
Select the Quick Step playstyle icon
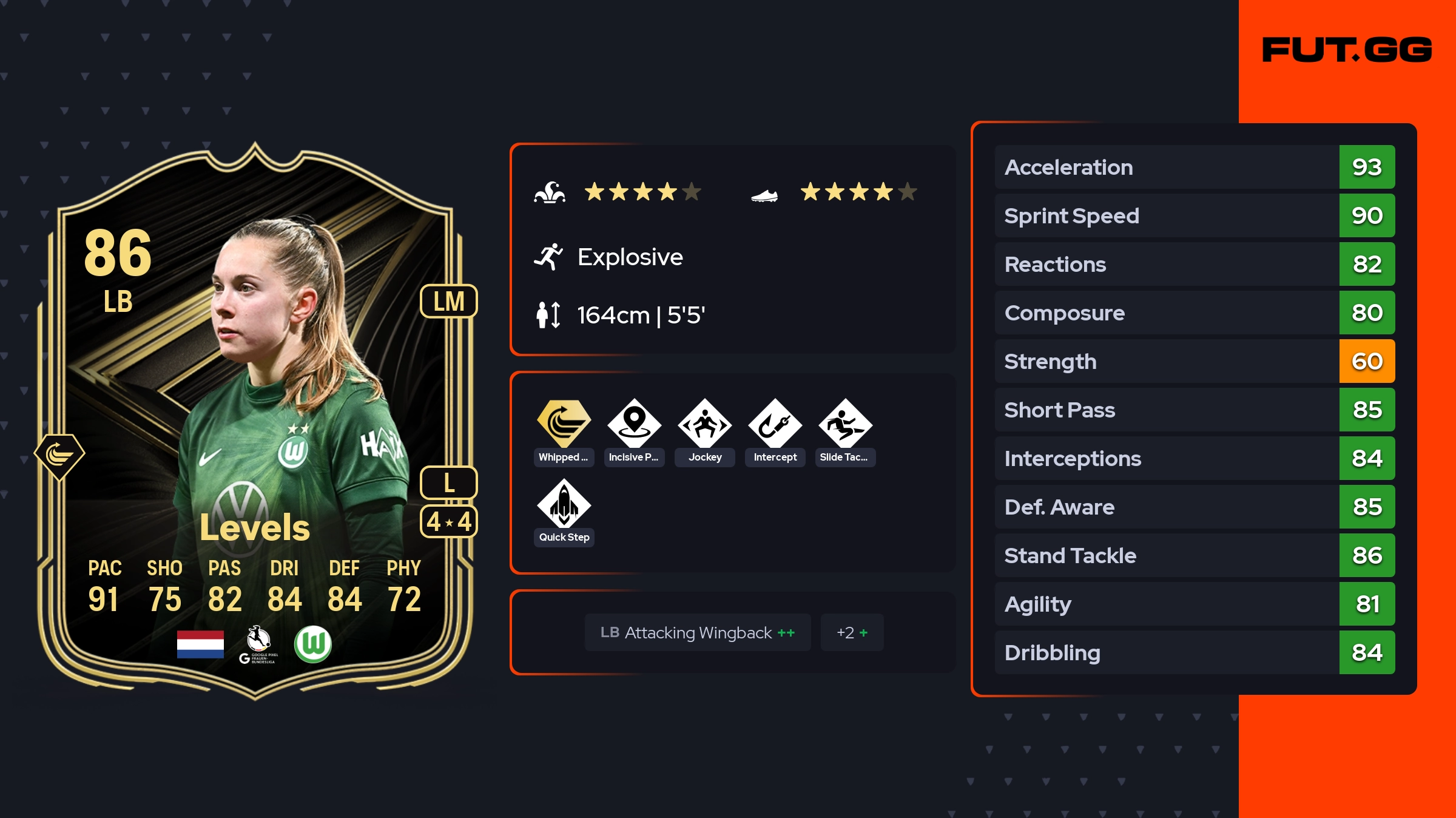(564, 503)
